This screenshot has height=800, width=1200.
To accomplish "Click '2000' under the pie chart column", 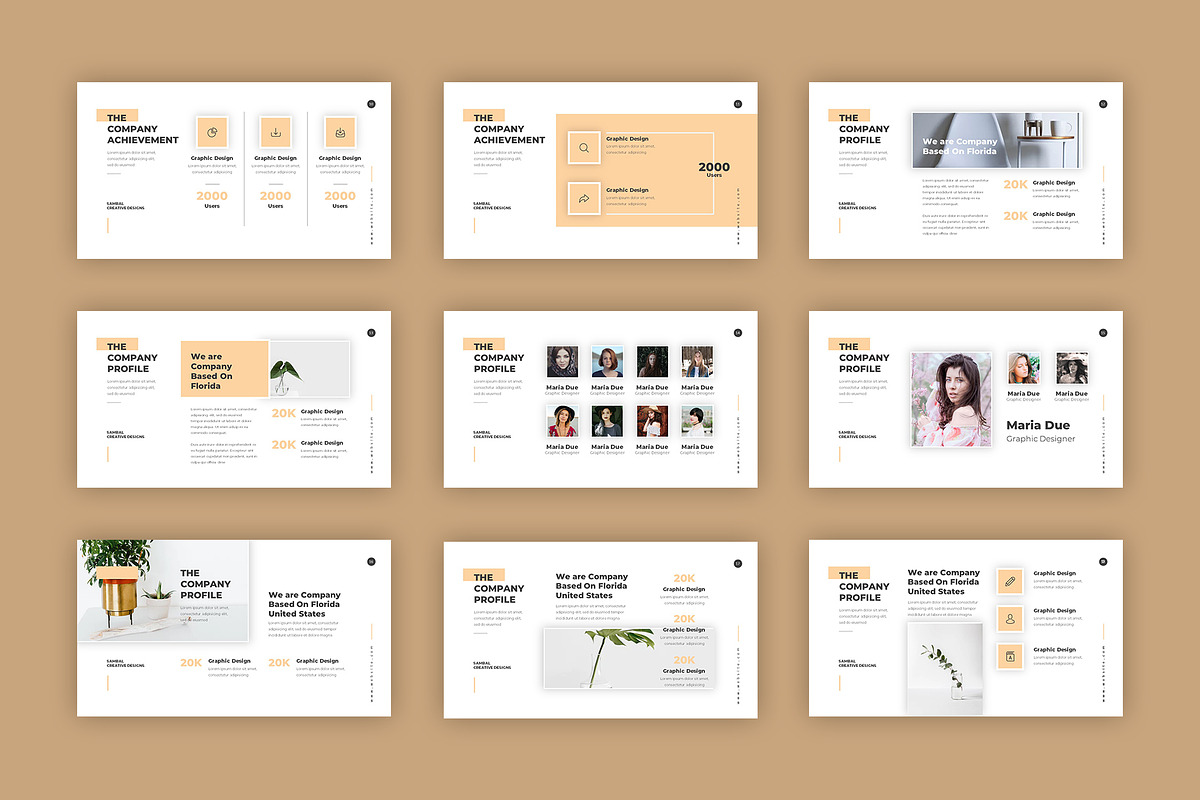I will pyautogui.click(x=212, y=196).
